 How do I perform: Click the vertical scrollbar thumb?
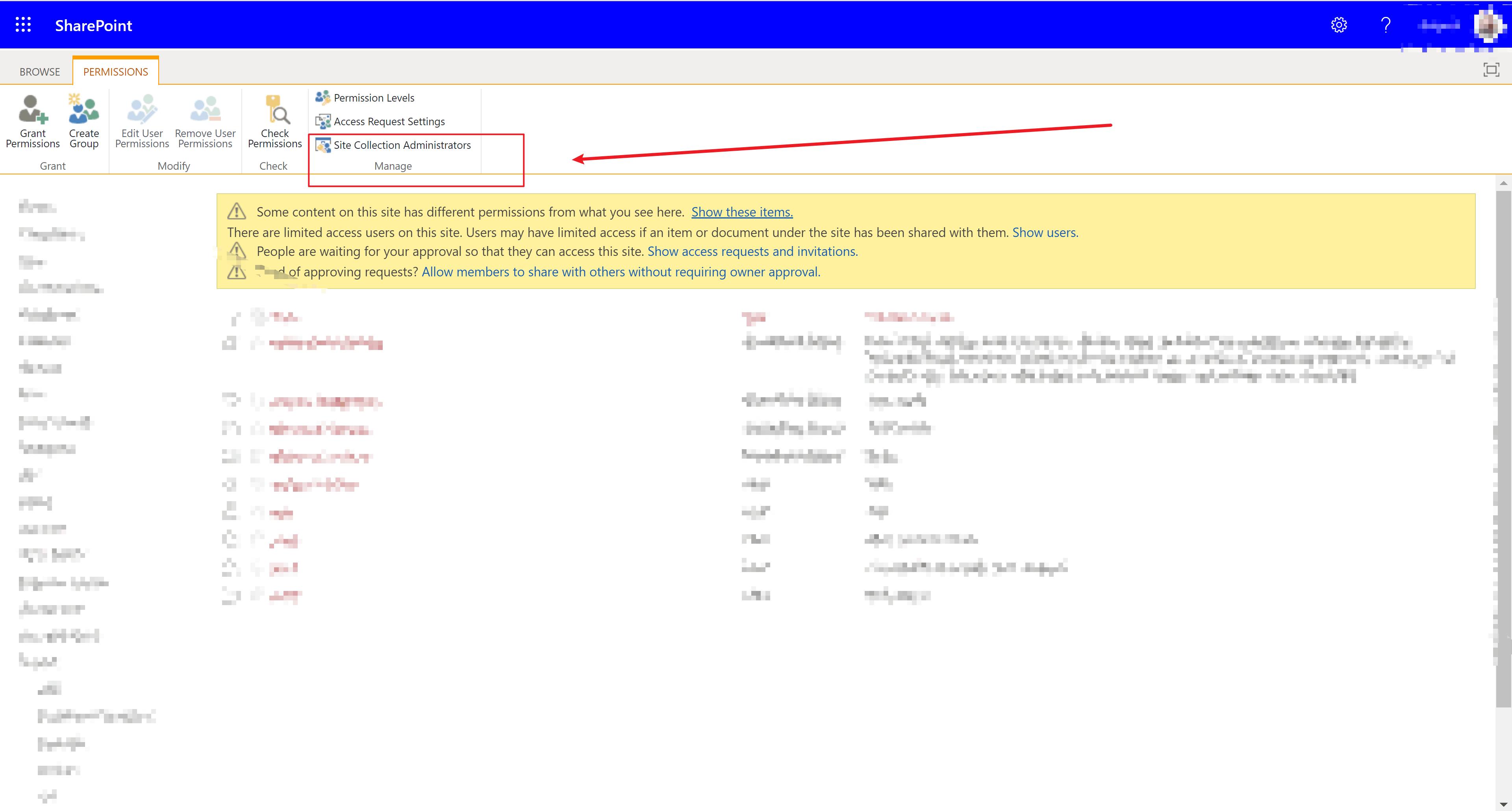pyautogui.click(x=1503, y=448)
